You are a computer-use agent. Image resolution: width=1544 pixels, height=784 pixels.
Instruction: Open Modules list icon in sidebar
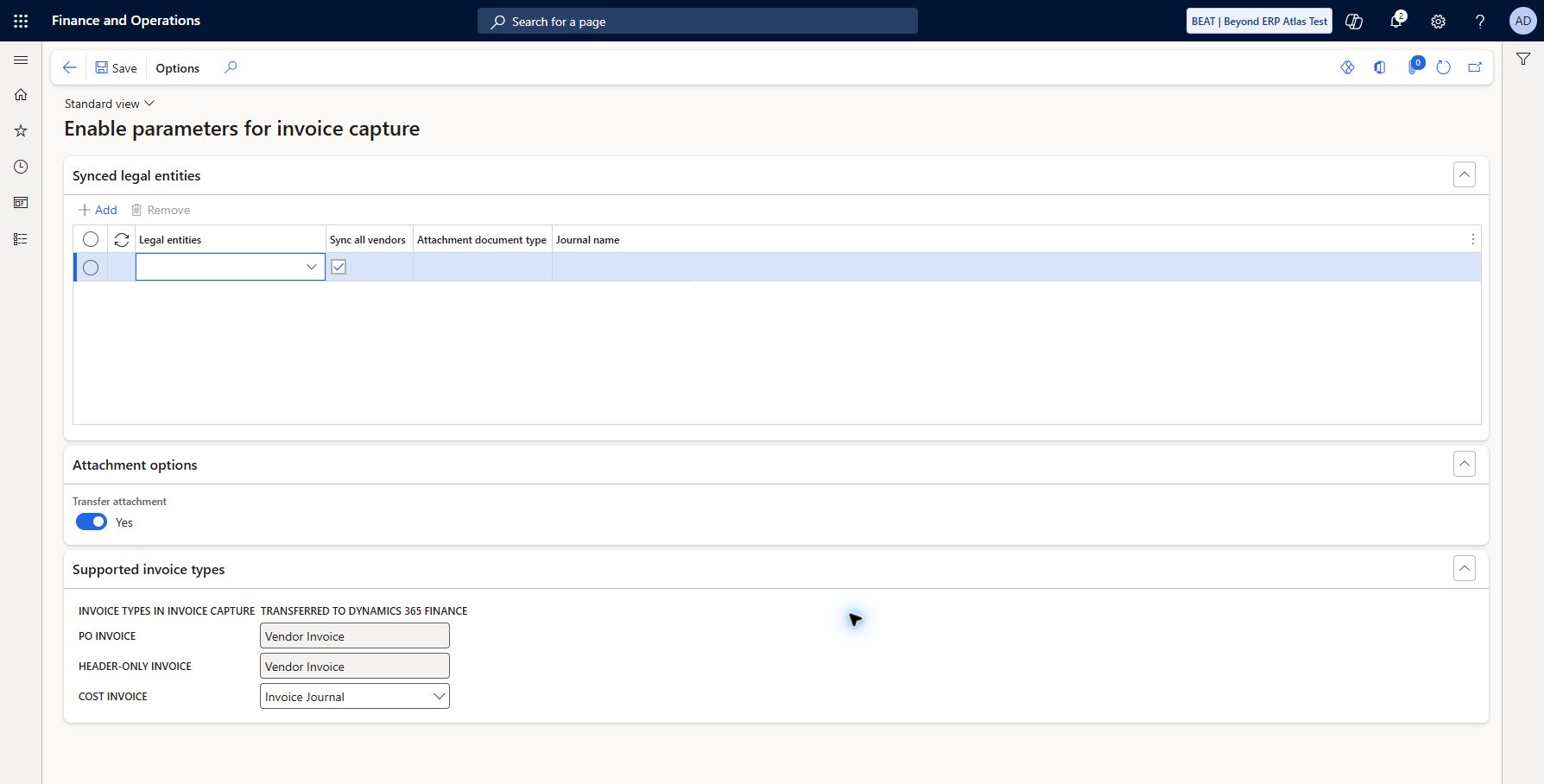pyautogui.click(x=21, y=239)
